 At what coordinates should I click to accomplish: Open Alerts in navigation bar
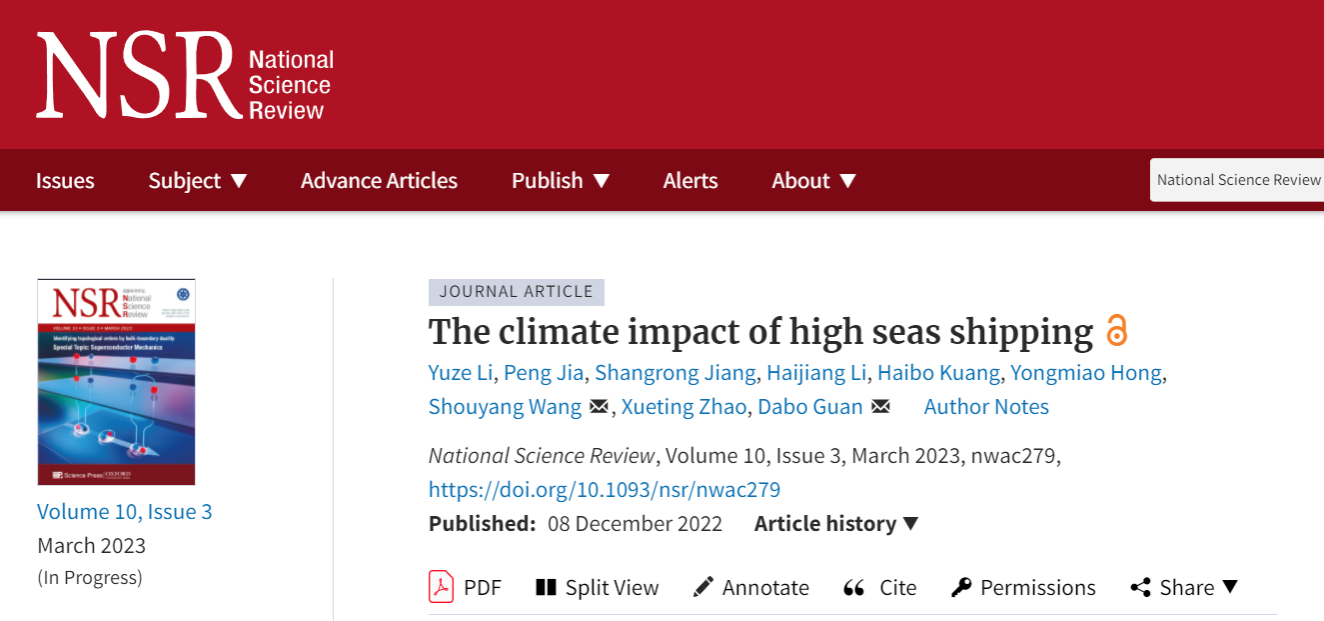pos(690,181)
